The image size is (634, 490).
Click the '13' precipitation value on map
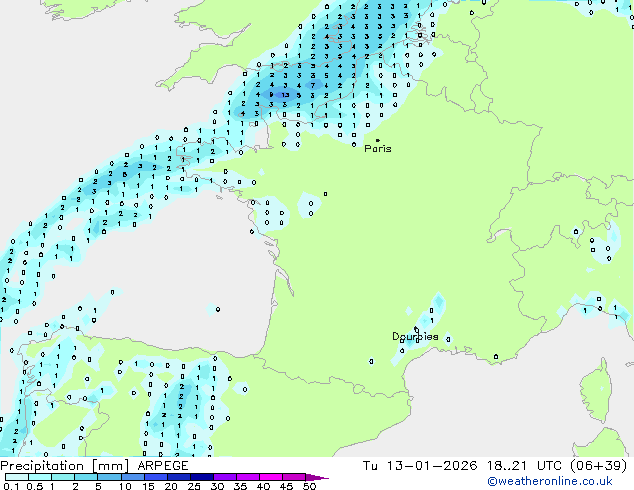pos(285,95)
